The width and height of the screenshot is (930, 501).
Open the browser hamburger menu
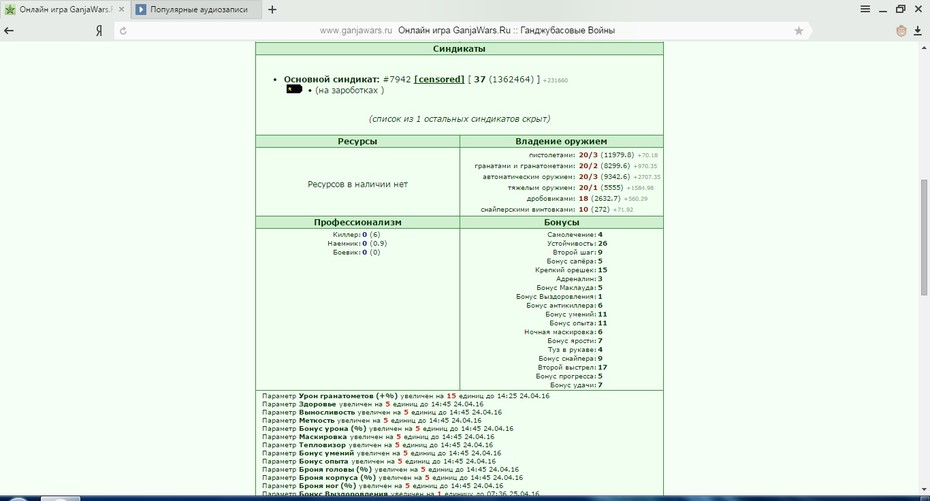tap(865, 9)
